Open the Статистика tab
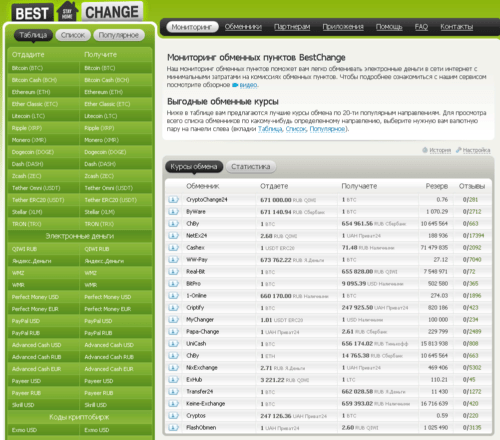The width and height of the screenshot is (500, 440). pos(251,167)
